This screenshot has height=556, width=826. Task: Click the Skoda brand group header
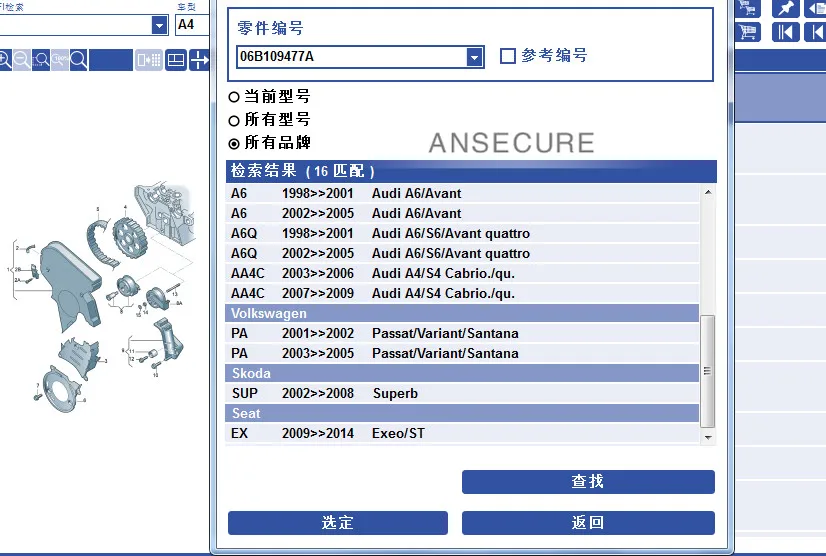(462, 373)
